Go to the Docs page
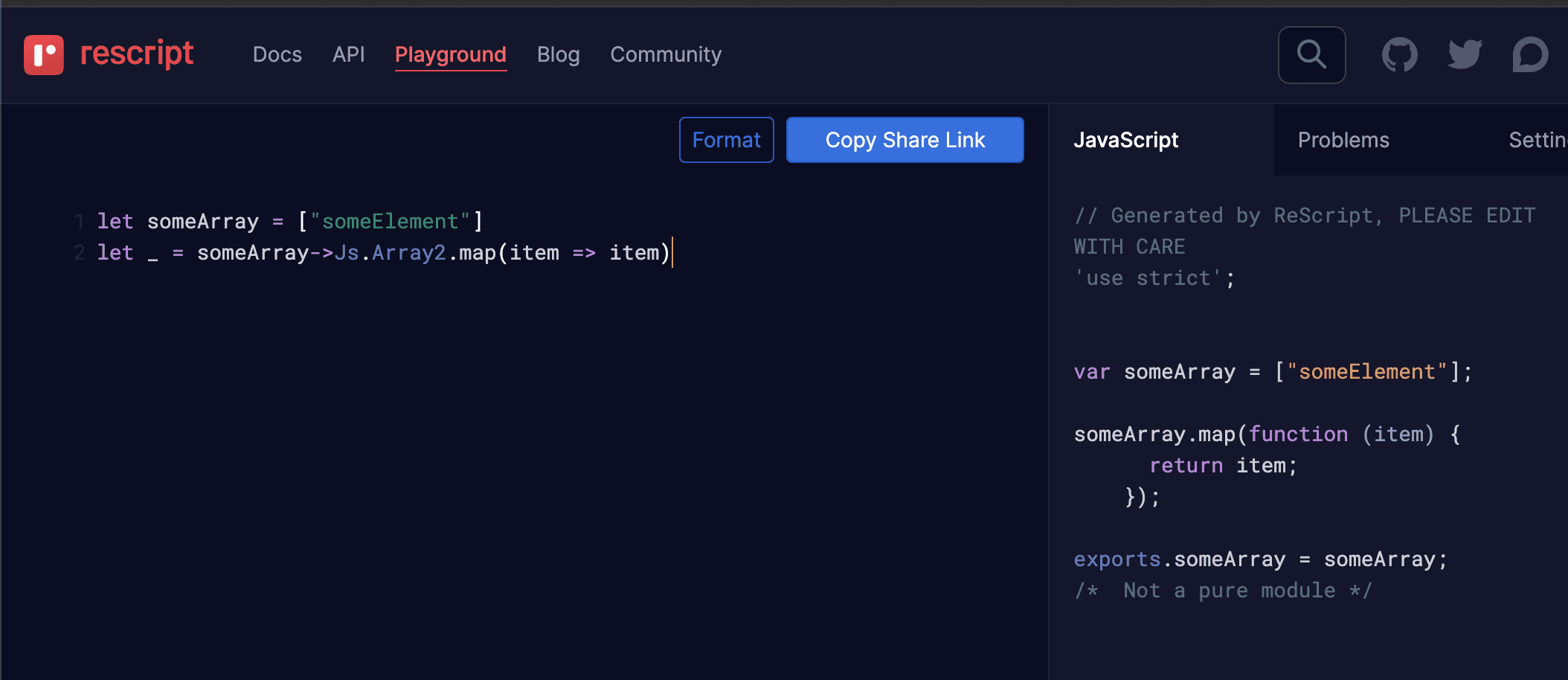The width and height of the screenshot is (1568, 680). (277, 54)
